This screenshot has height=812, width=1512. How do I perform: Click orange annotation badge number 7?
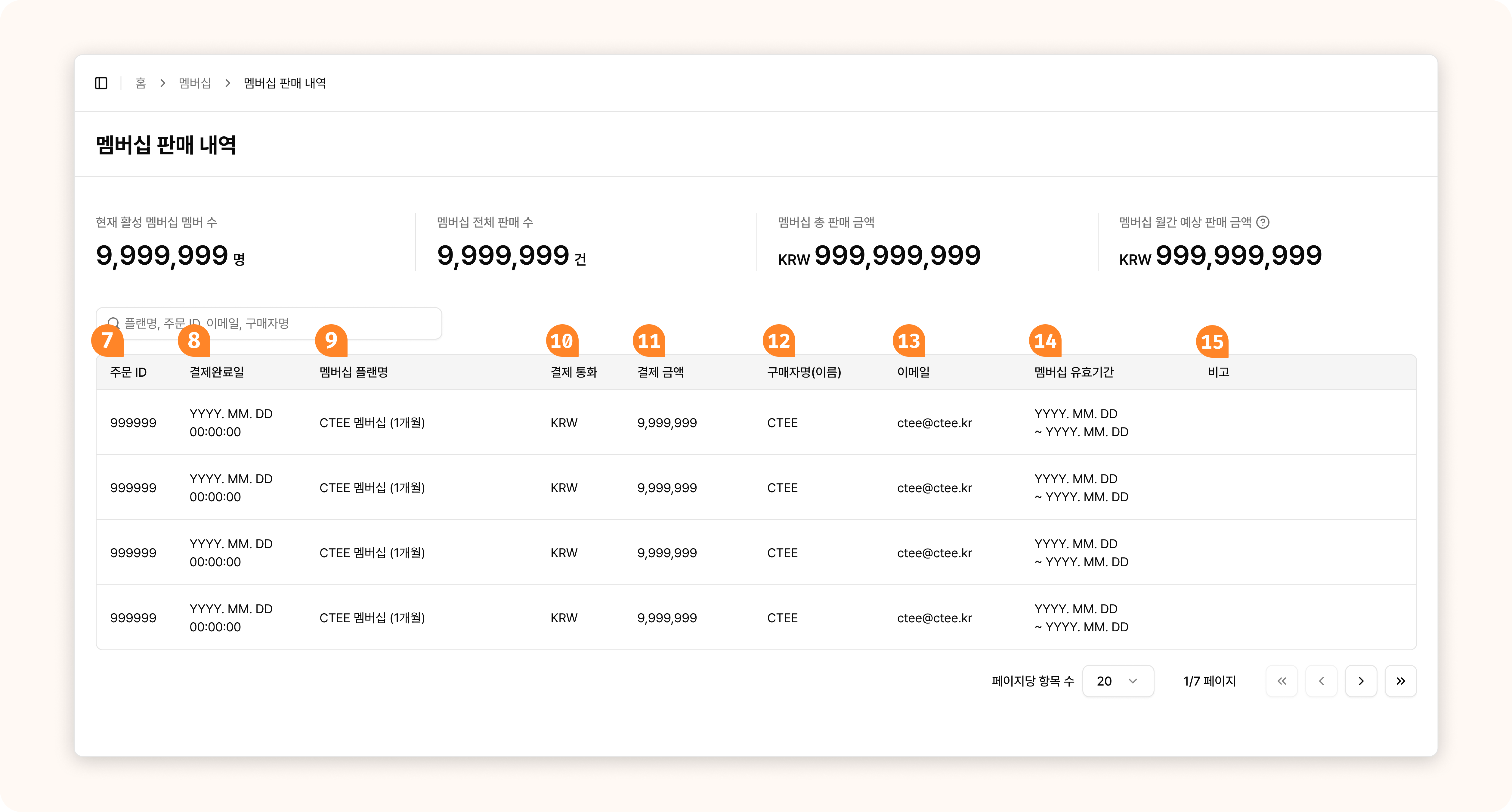107,340
